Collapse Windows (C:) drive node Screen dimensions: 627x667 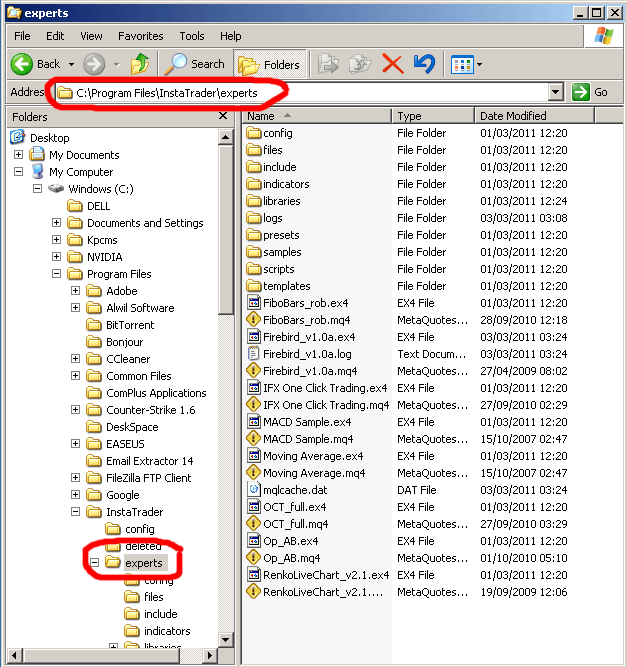[37, 188]
